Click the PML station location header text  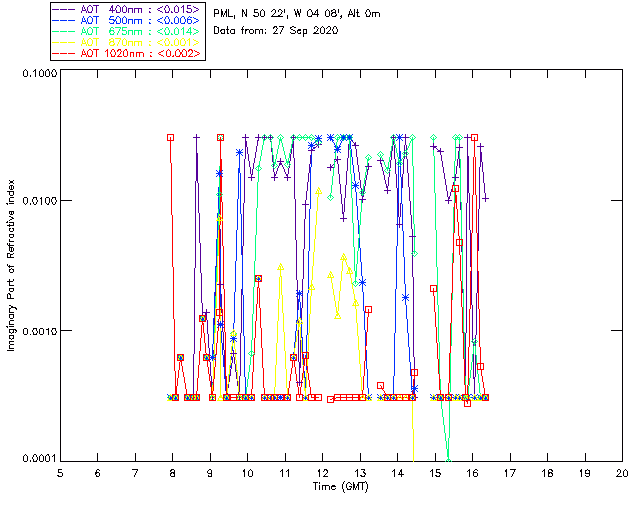(297, 13)
